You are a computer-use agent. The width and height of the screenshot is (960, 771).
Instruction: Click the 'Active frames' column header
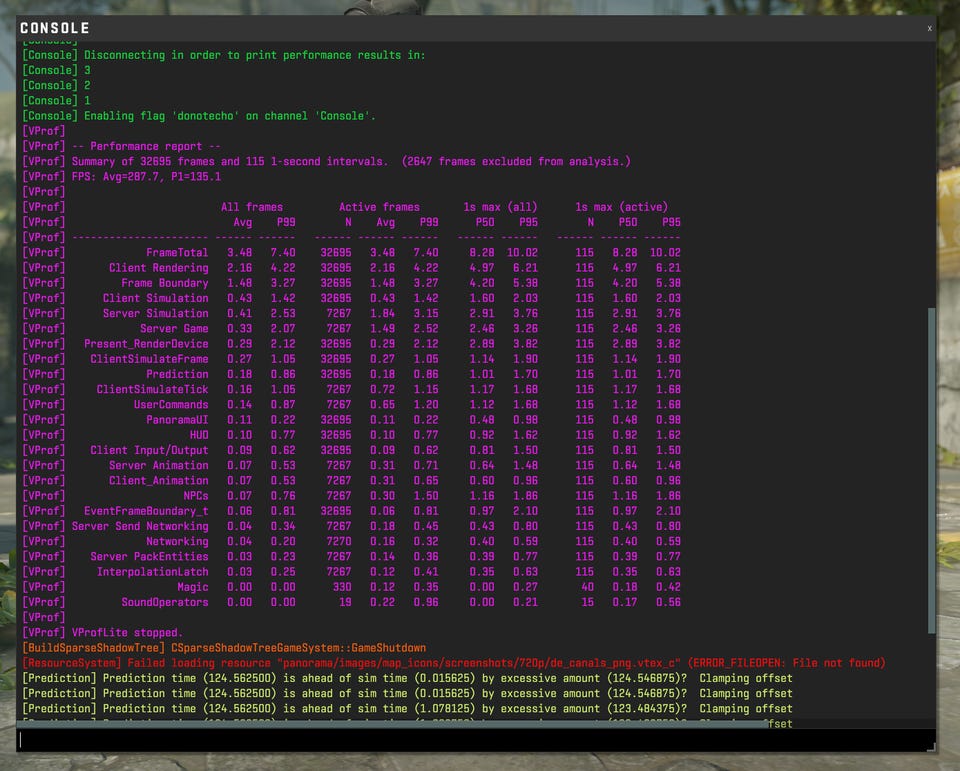379,207
